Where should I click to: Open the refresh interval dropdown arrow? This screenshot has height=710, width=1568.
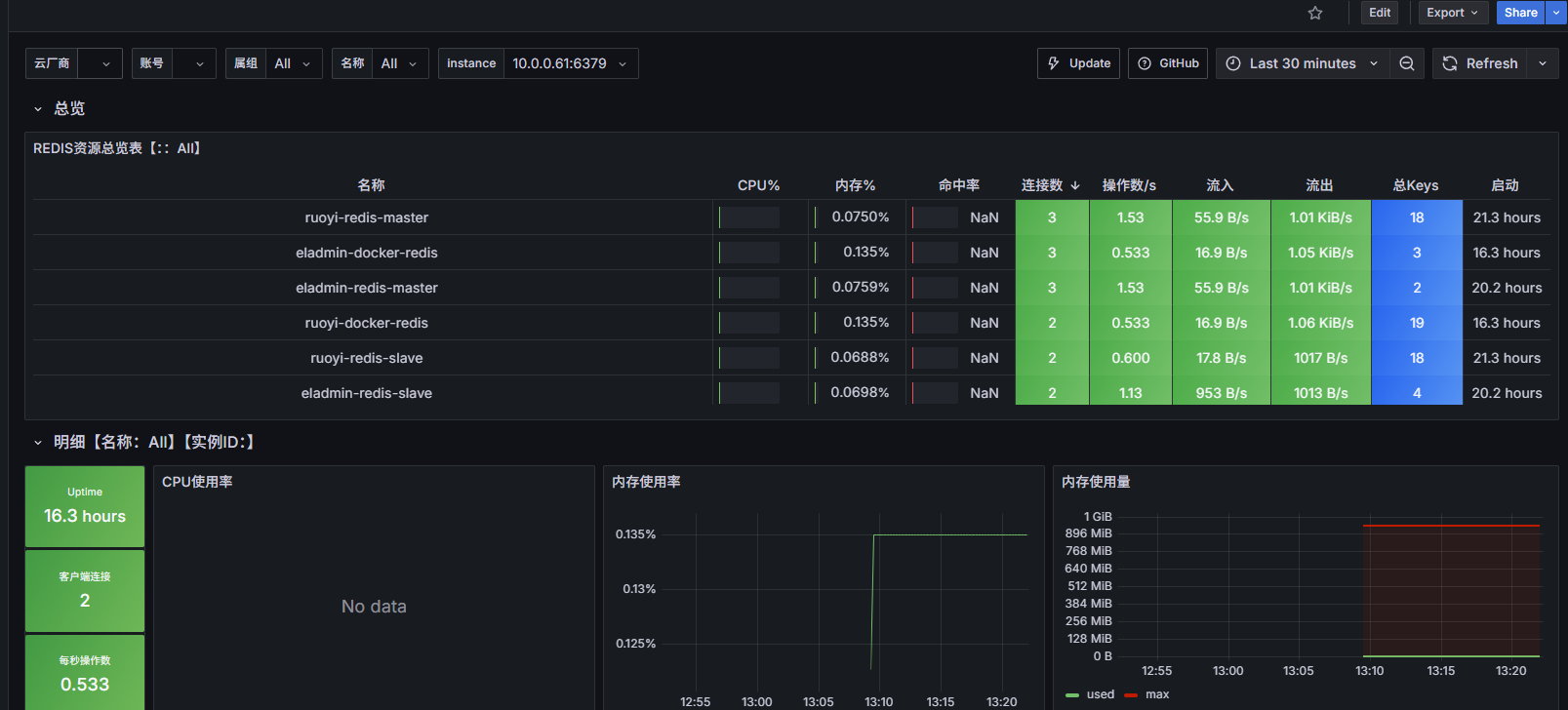click(1543, 63)
